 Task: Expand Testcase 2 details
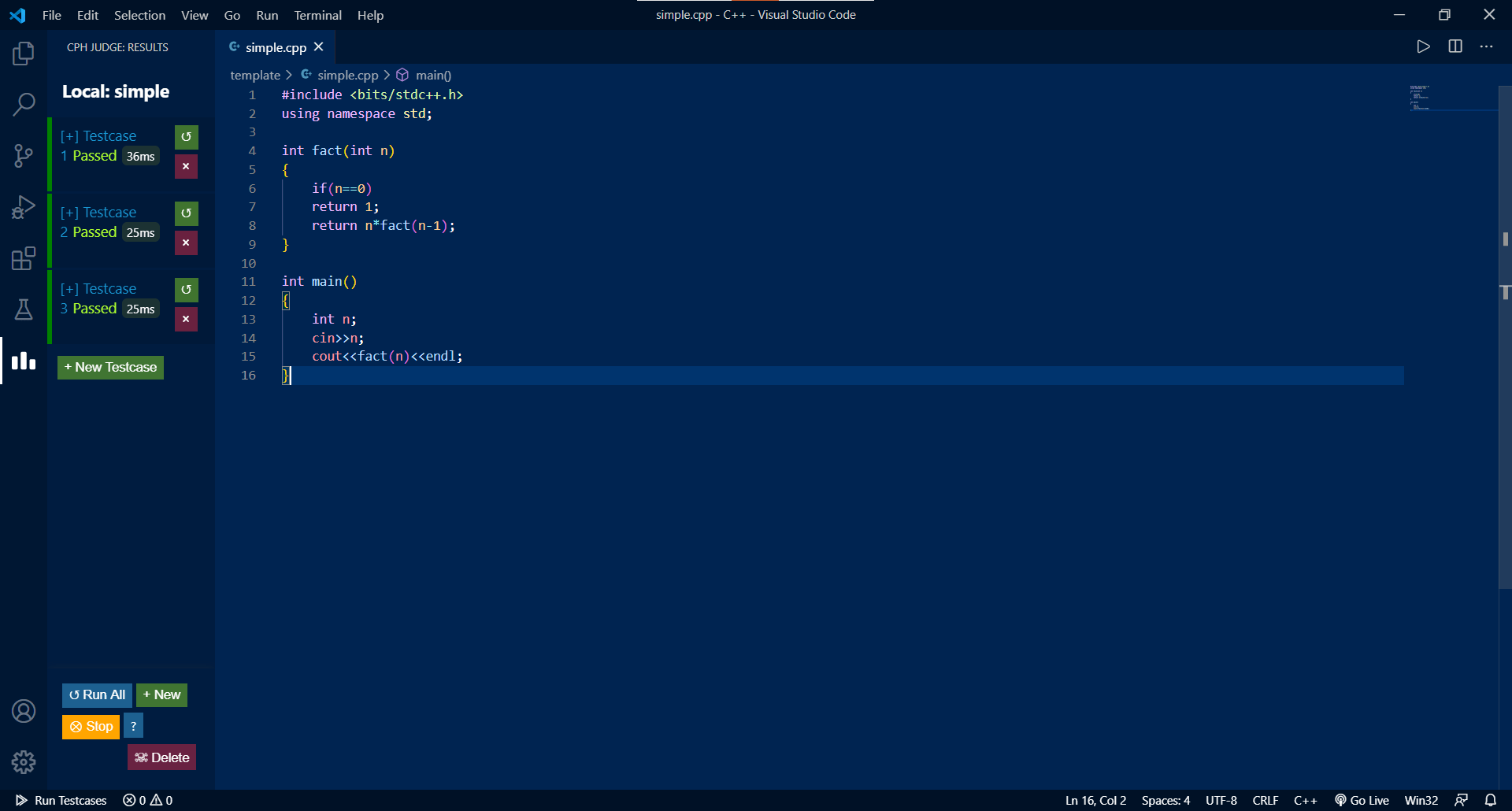tap(98, 213)
